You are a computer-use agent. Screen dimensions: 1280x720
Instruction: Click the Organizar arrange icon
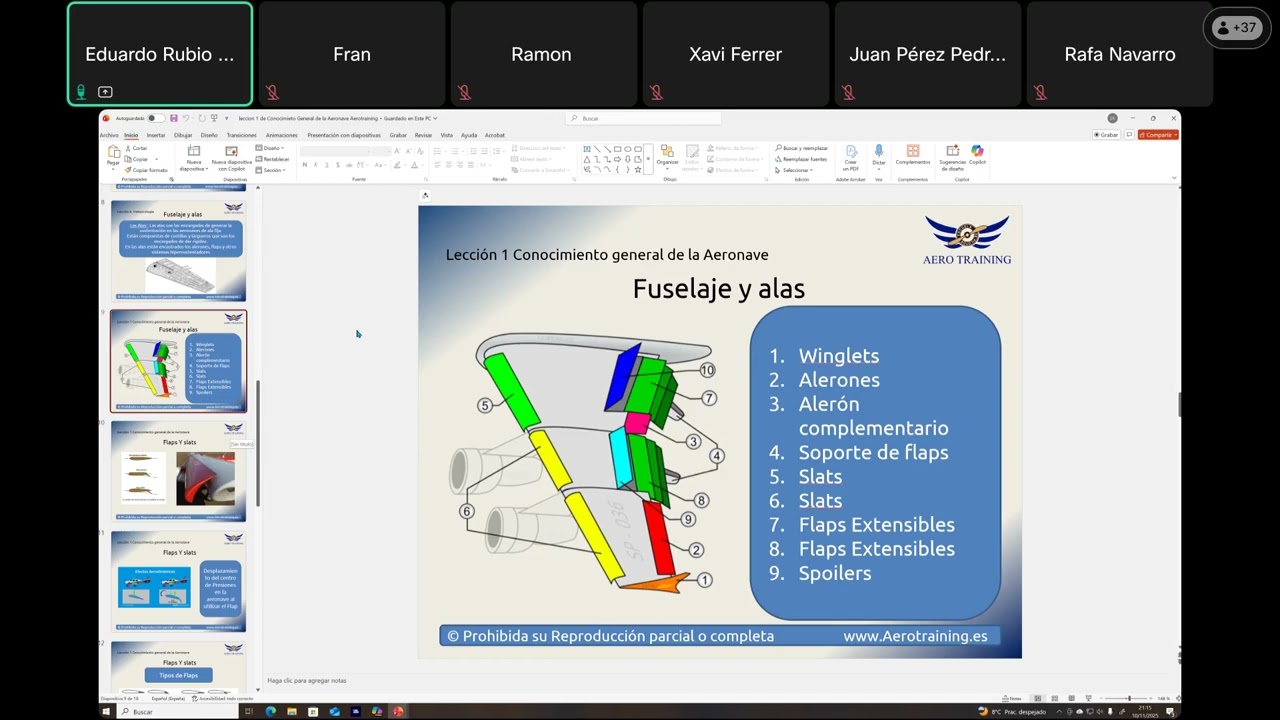tap(667, 151)
